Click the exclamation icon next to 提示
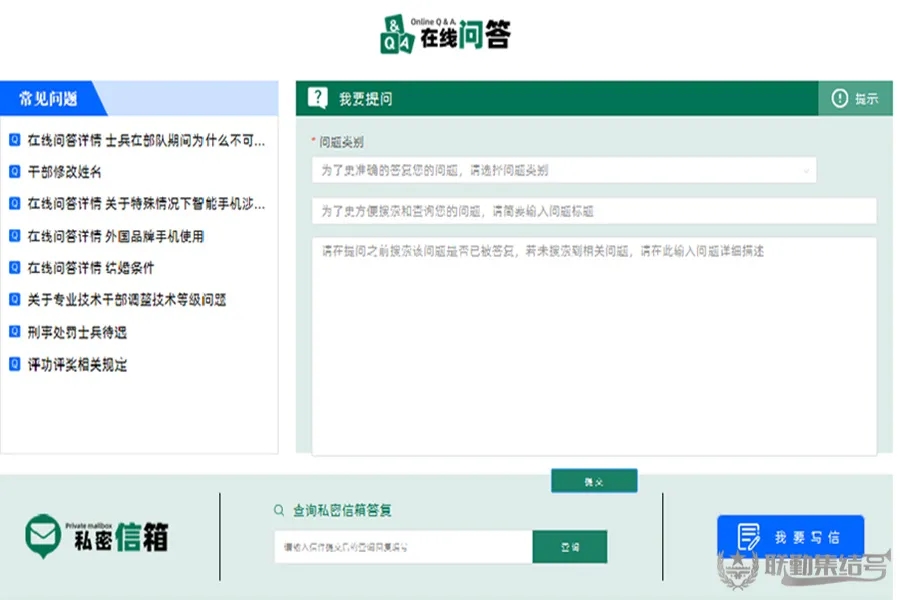 pos(839,98)
